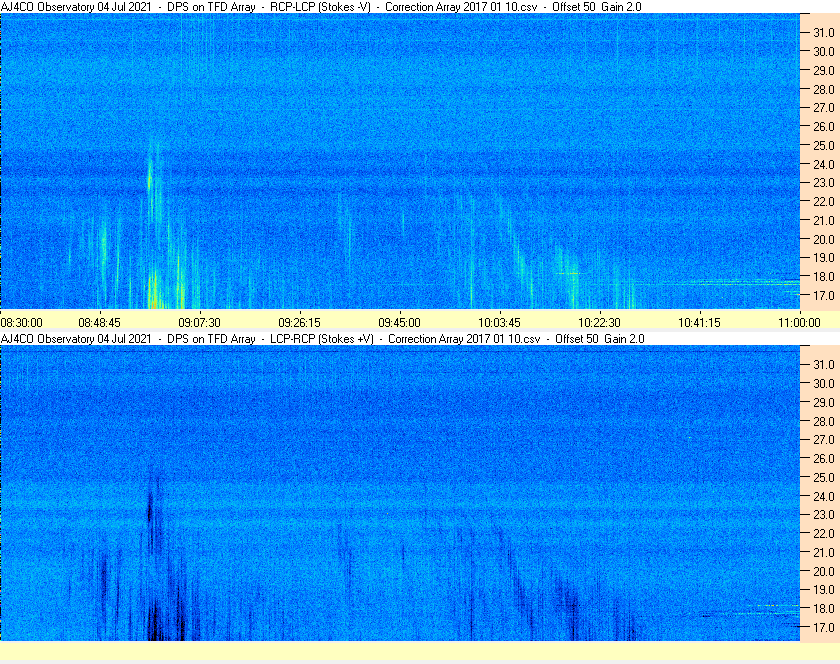Click the 22.0 frequency label in upper panel

point(823,202)
